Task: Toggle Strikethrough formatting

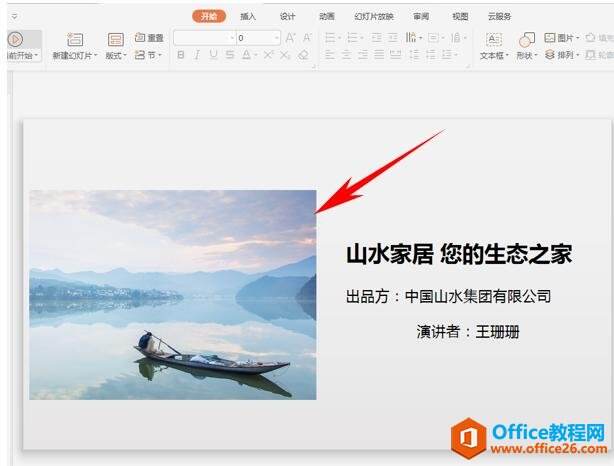Action: click(229, 55)
